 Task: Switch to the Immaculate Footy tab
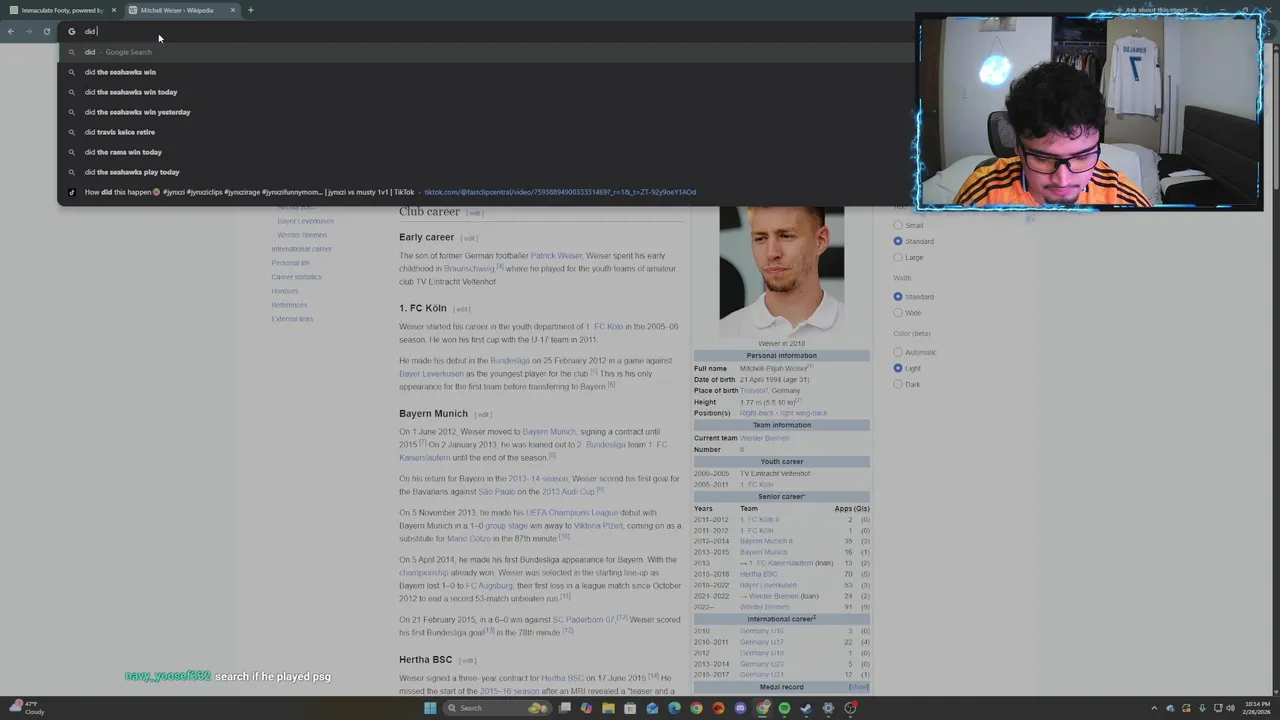coord(62,10)
